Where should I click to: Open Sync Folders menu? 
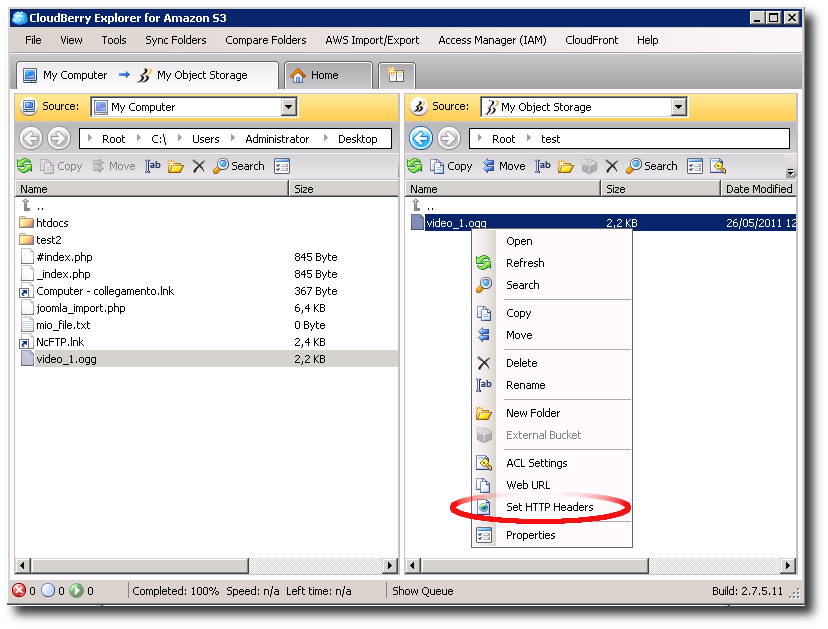pyautogui.click(x=176, y=40)
